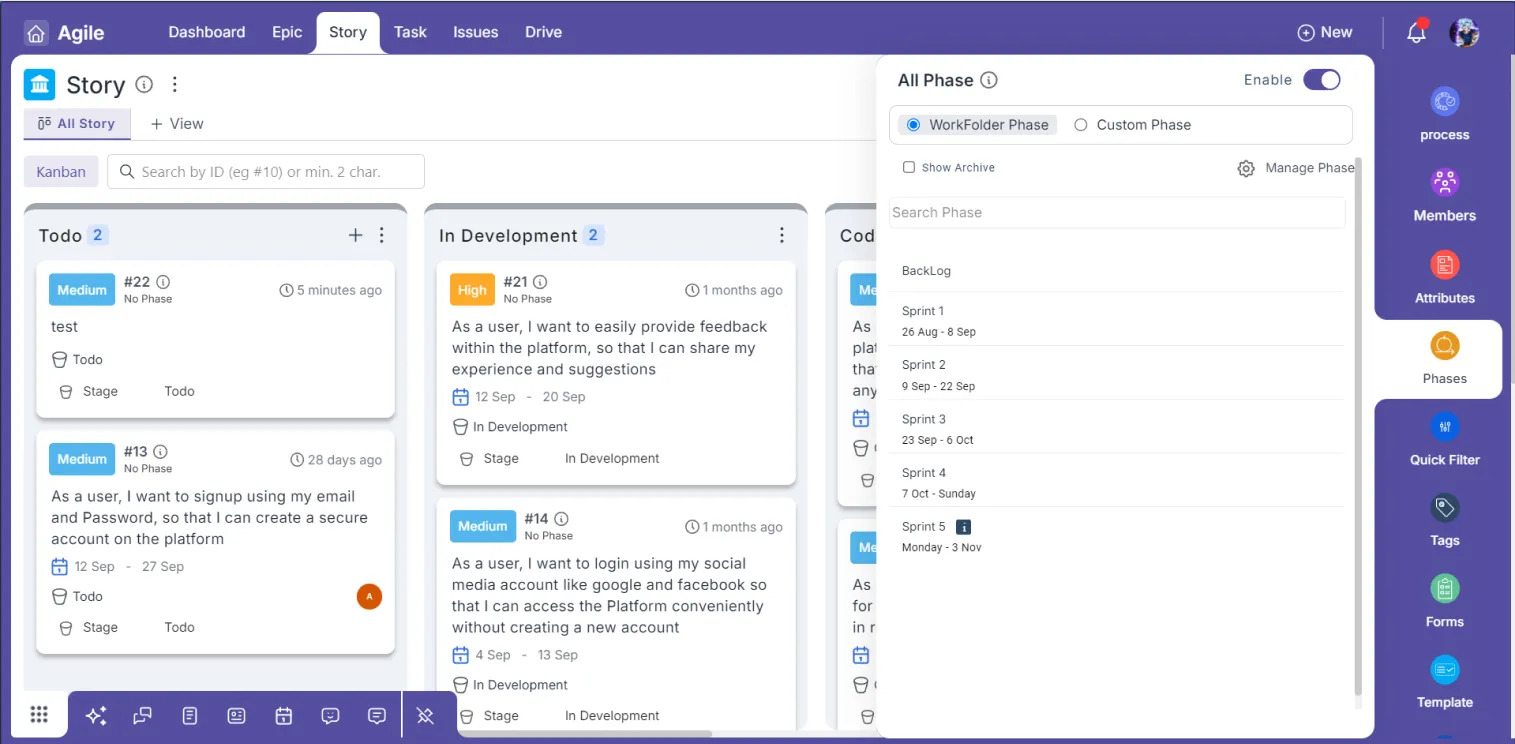
Task: Click the assignee avatar on story #13
Action: (x=369, y=597)
